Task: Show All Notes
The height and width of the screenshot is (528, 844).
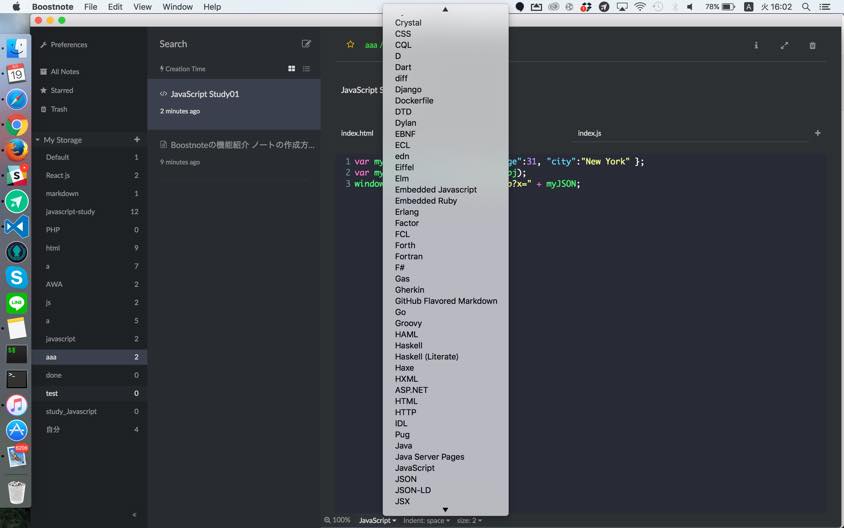Action: 60,72
